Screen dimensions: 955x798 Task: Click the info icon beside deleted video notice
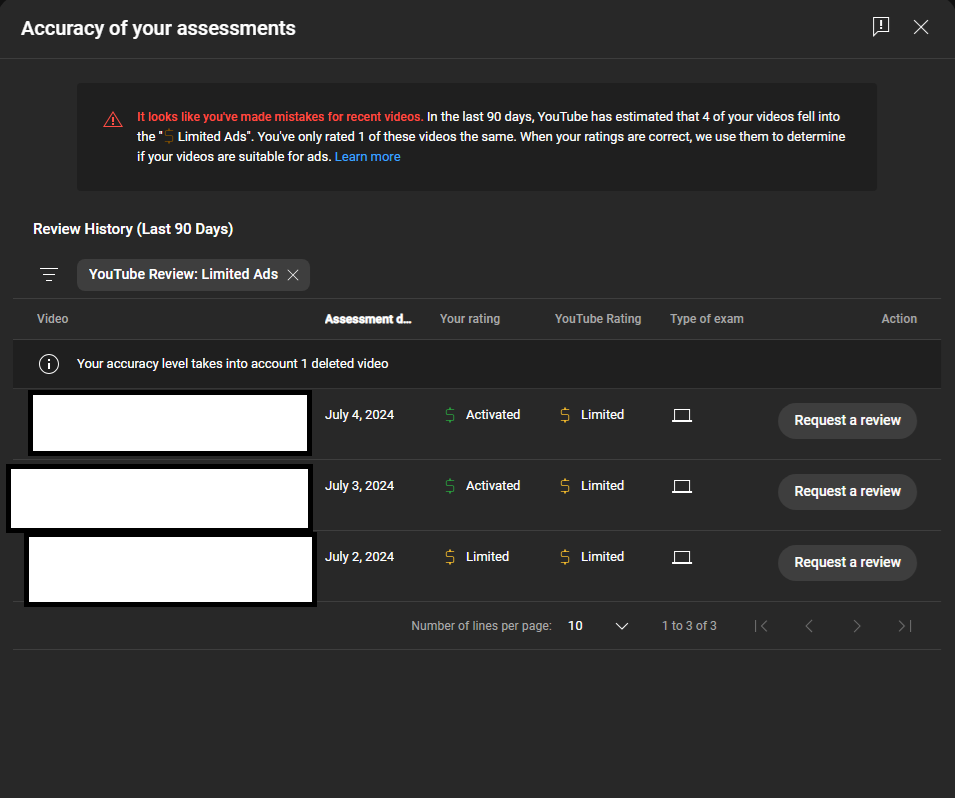pos(49,364)
